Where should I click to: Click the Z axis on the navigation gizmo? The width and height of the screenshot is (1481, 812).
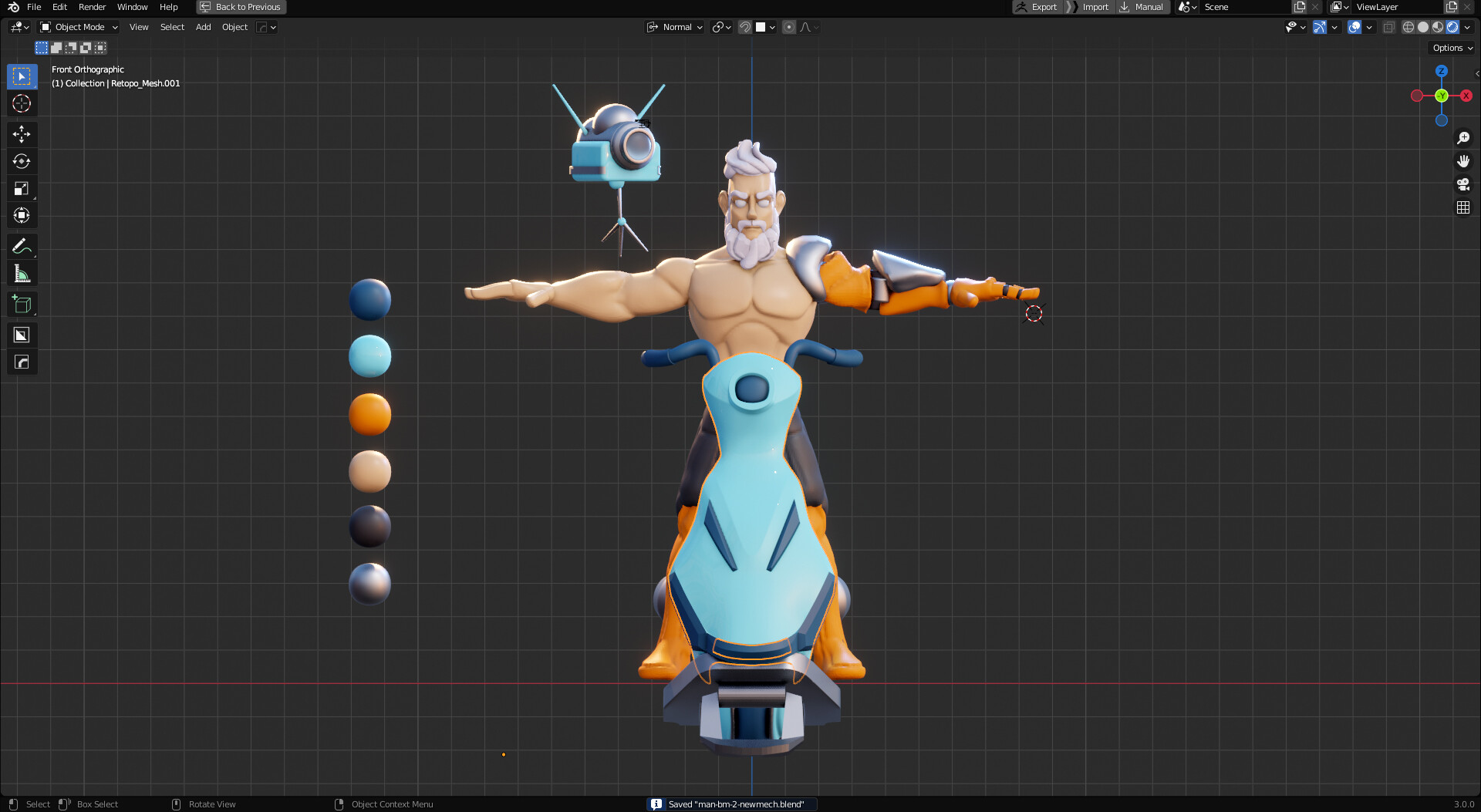(x=1441, y=71)
